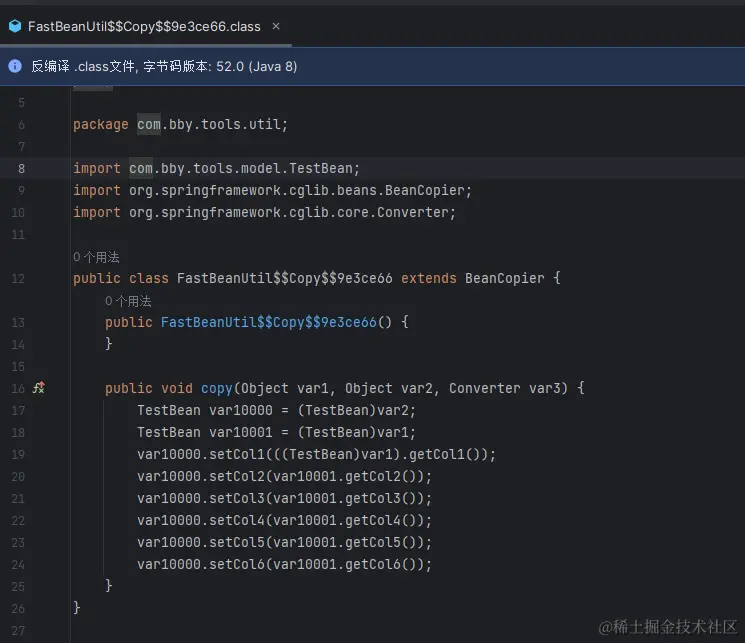Click closing brace on line 25
Image resolution: width=745 pixels, height=643 pixels.
click(x=109, y=585)
